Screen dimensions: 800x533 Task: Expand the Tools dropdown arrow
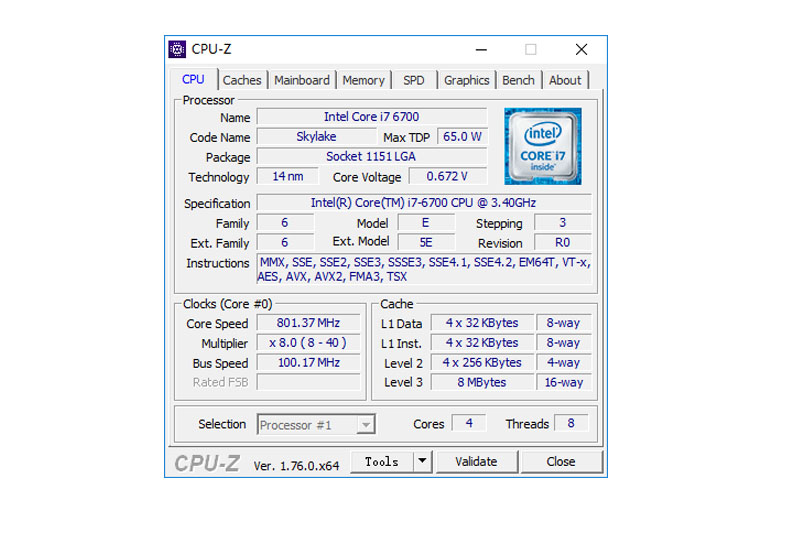pos(422,462)
